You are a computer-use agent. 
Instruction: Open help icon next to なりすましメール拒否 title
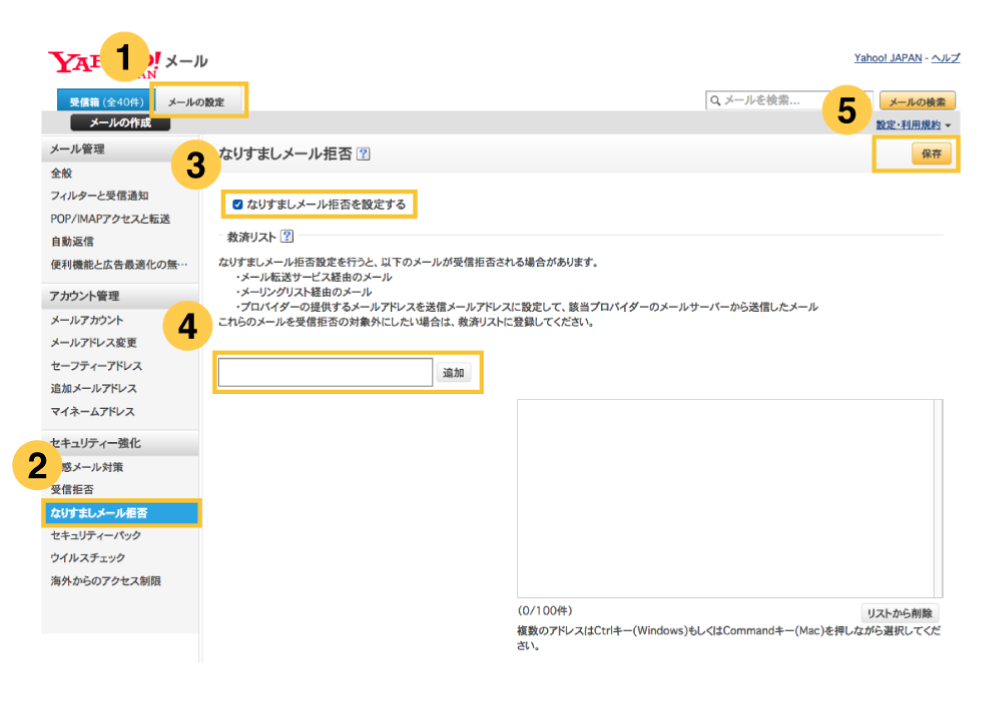(363, 153)
